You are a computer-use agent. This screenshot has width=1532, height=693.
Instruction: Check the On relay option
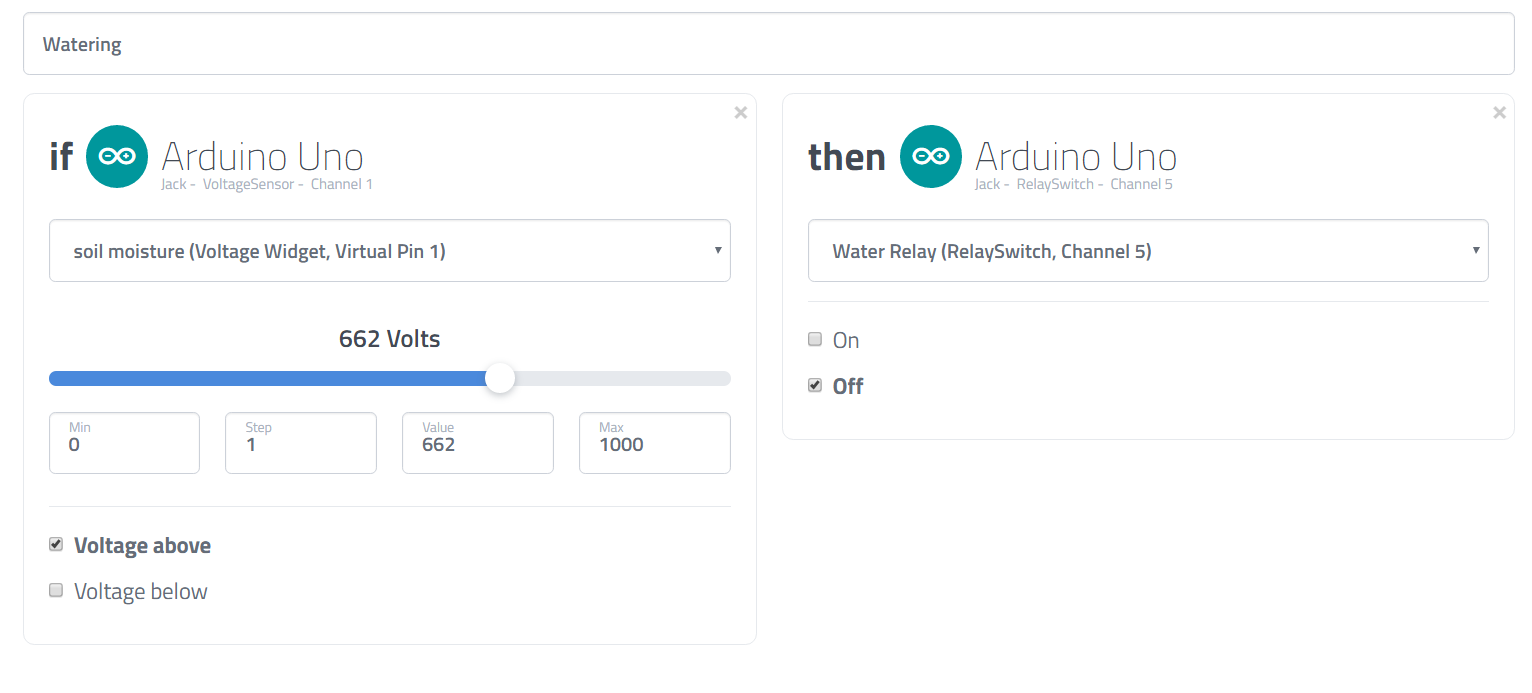[815, 339]
